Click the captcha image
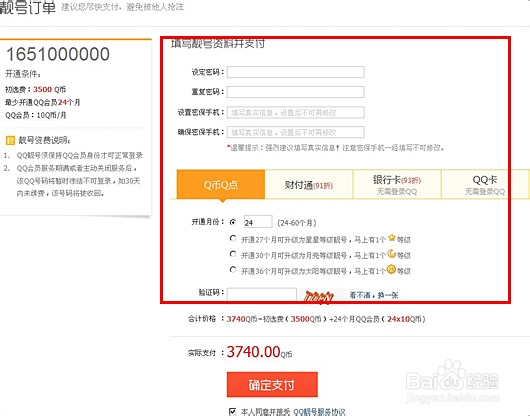This screenshot has width=530, height=416. [322, 296]
